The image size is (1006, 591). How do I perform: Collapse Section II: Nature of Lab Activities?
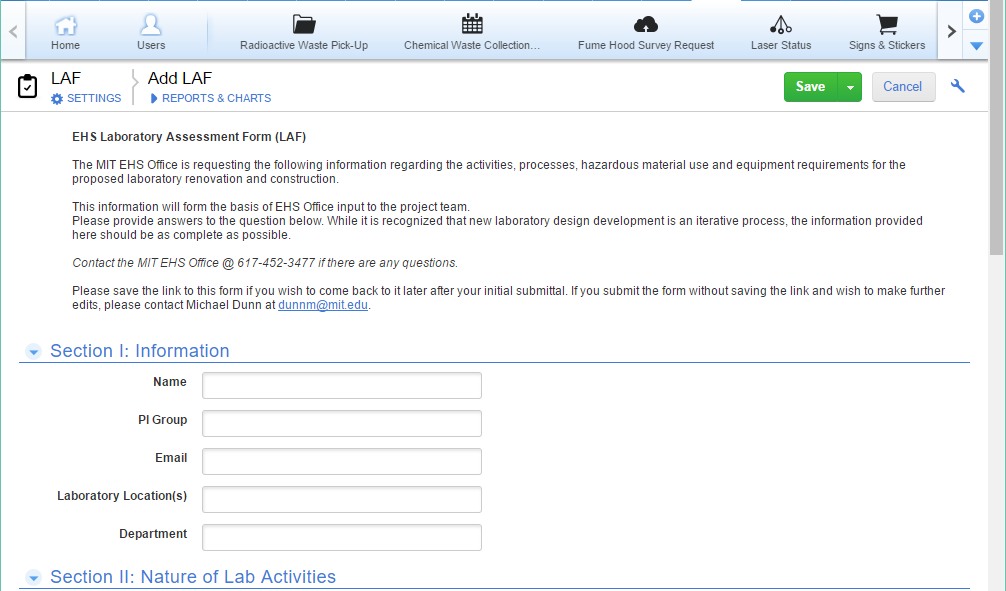pos(34,578)
